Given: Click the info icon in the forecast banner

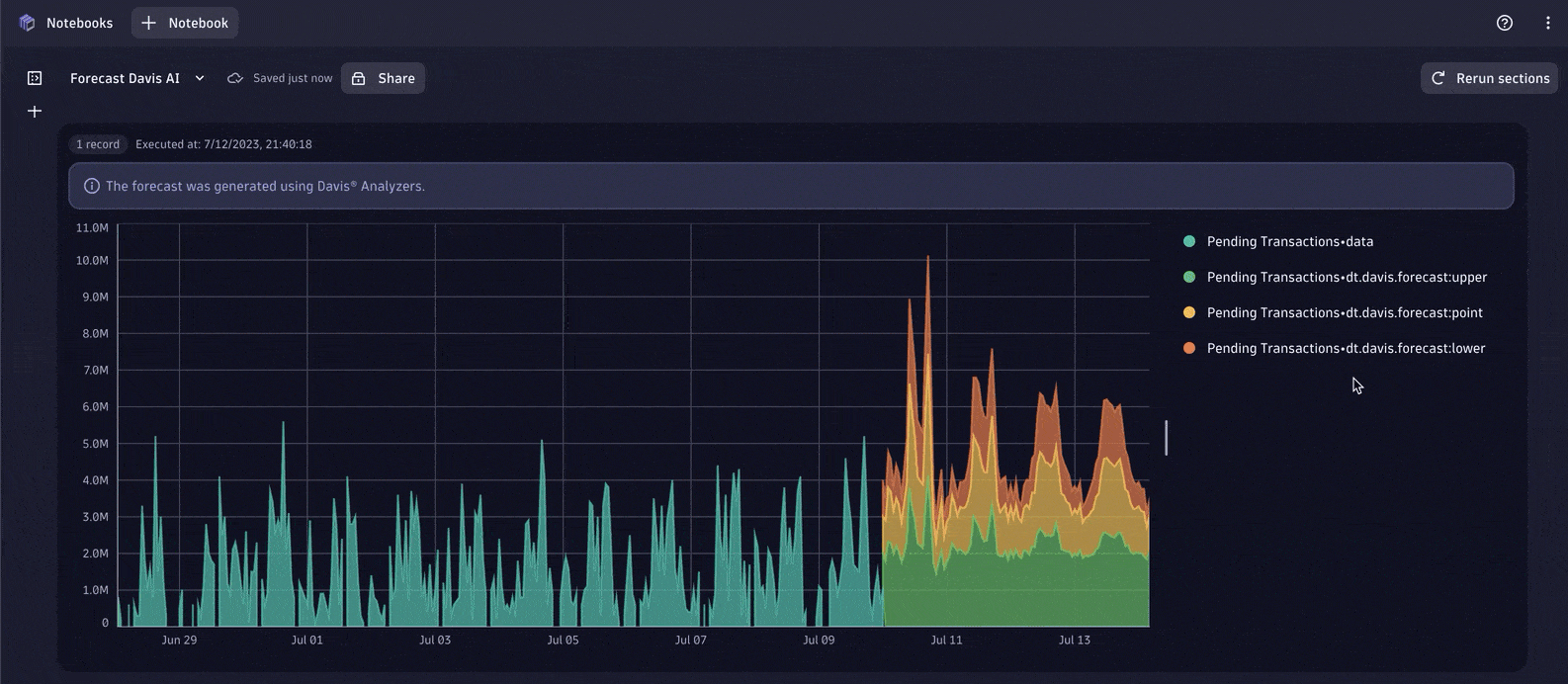Looking at the screenshot, I should pyautogui.click(x=92, y=186).
